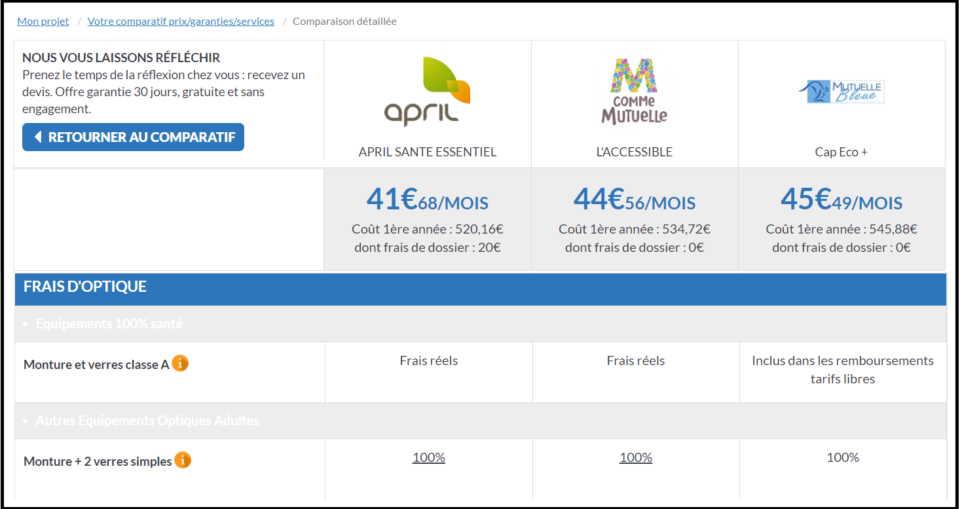Open underlined 100% link in April column

click(429, 458)
